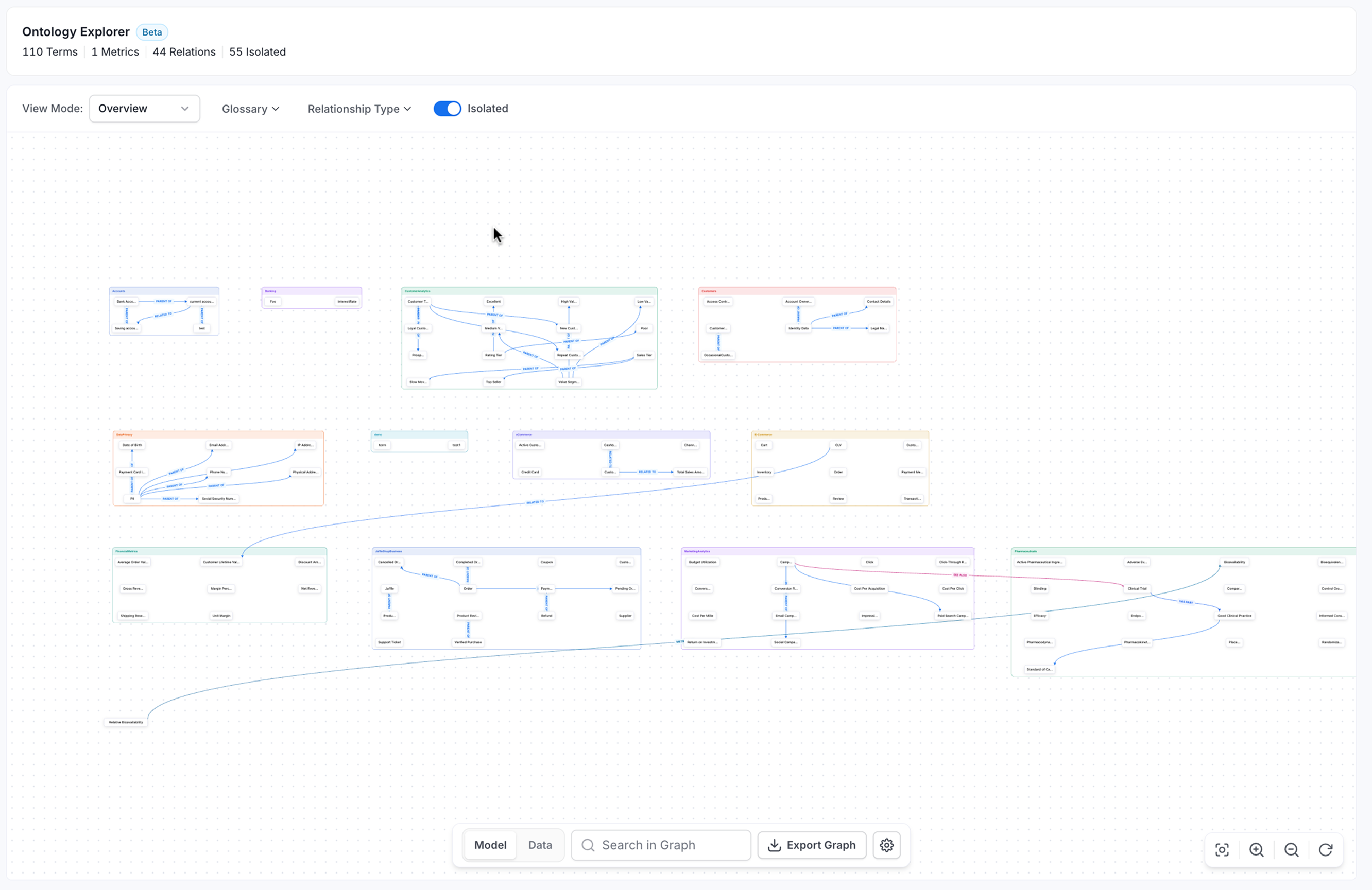The height and width of the screenshot is (890, 1372).
Task: Click the Relative Bioavailability isolated node
Action: tap(126, 721)
